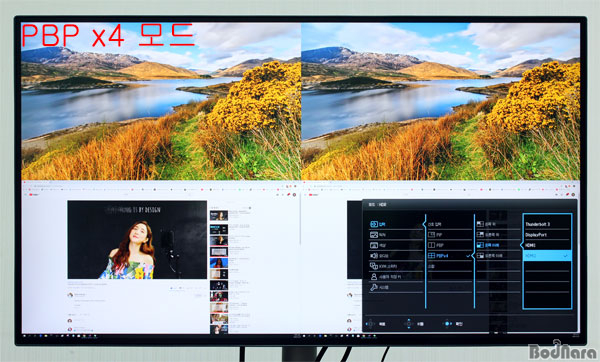Viewport: 600px width, 362px height.
Task: Choose the PIP mode icon
Action: coord(431,235)
